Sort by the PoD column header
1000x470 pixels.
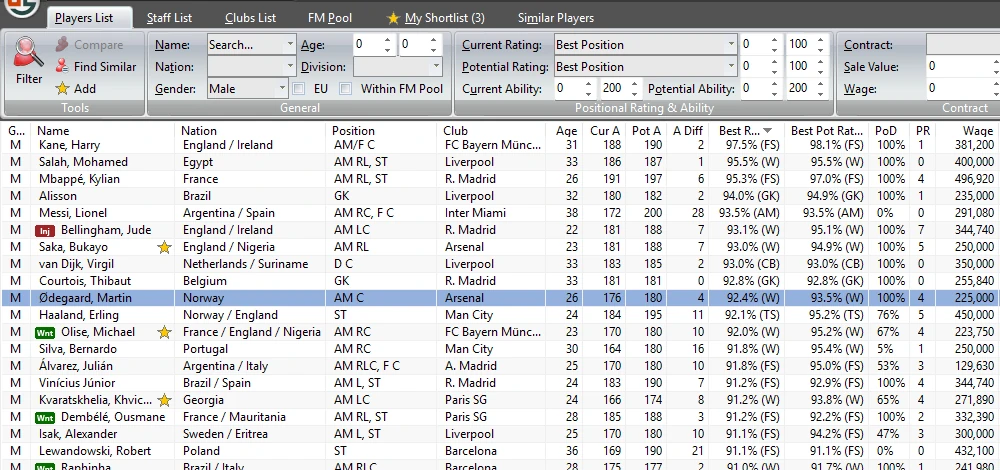[x=890, y=131]
